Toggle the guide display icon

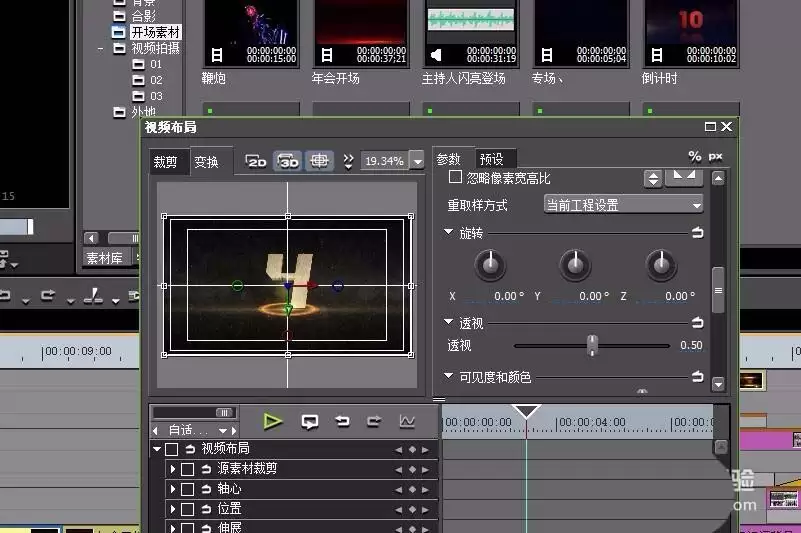pyautogui.click(x=320, y=161)
